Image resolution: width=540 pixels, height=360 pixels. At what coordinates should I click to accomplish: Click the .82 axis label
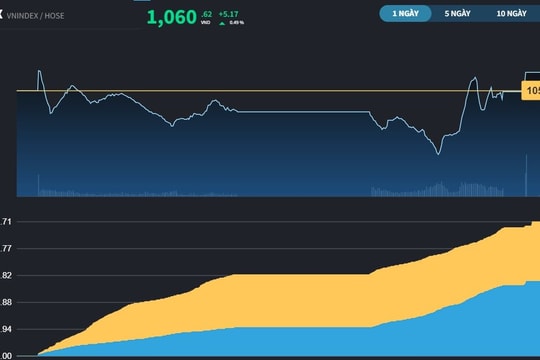coord(6,276)
